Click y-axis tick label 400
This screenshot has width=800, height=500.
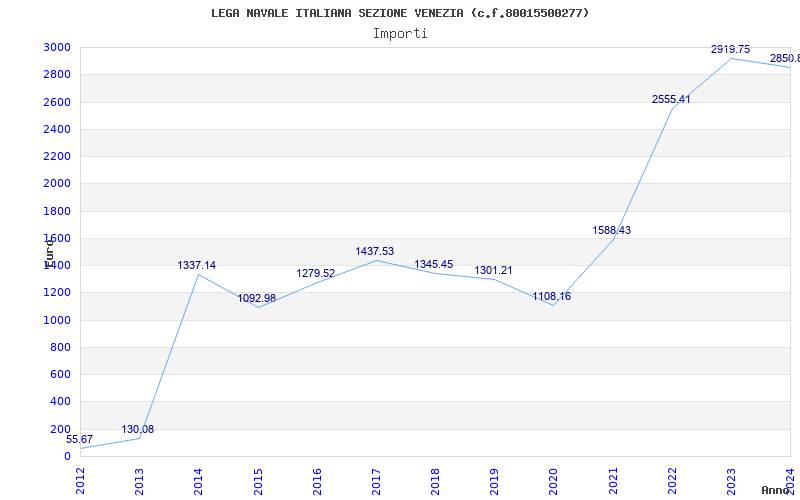(x=60, y=402)
